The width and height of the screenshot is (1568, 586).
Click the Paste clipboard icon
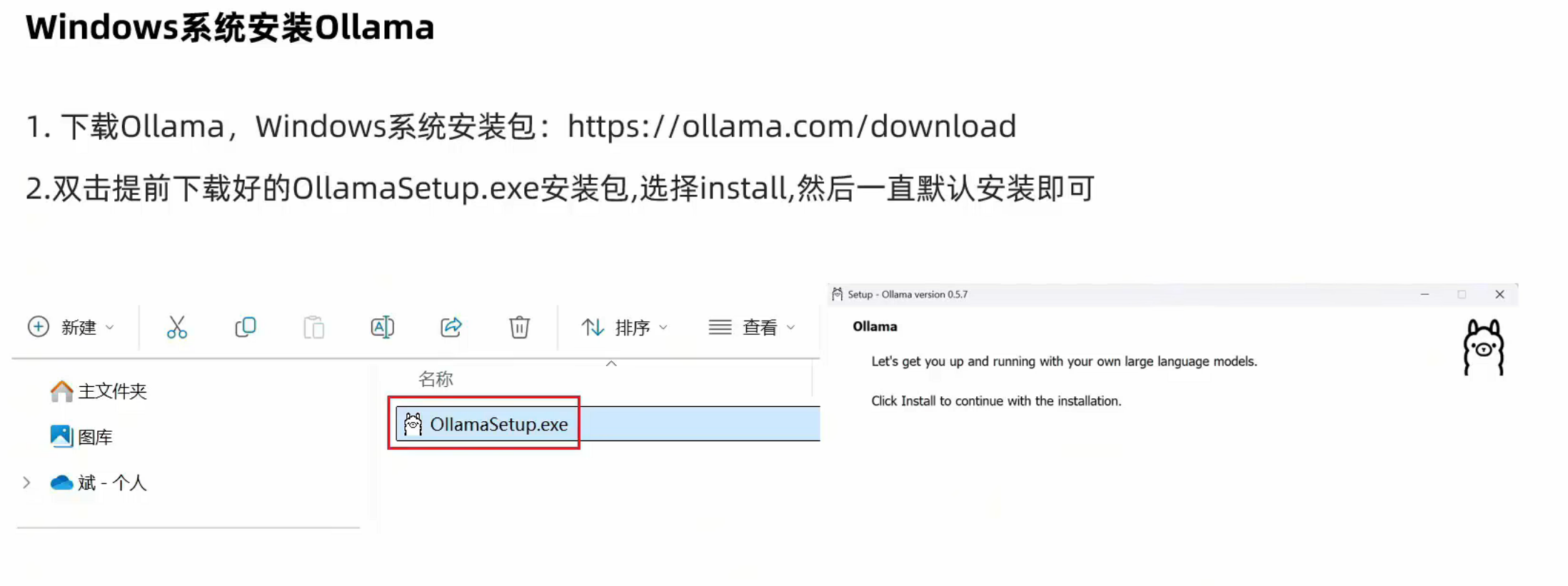tap(313, 327)
